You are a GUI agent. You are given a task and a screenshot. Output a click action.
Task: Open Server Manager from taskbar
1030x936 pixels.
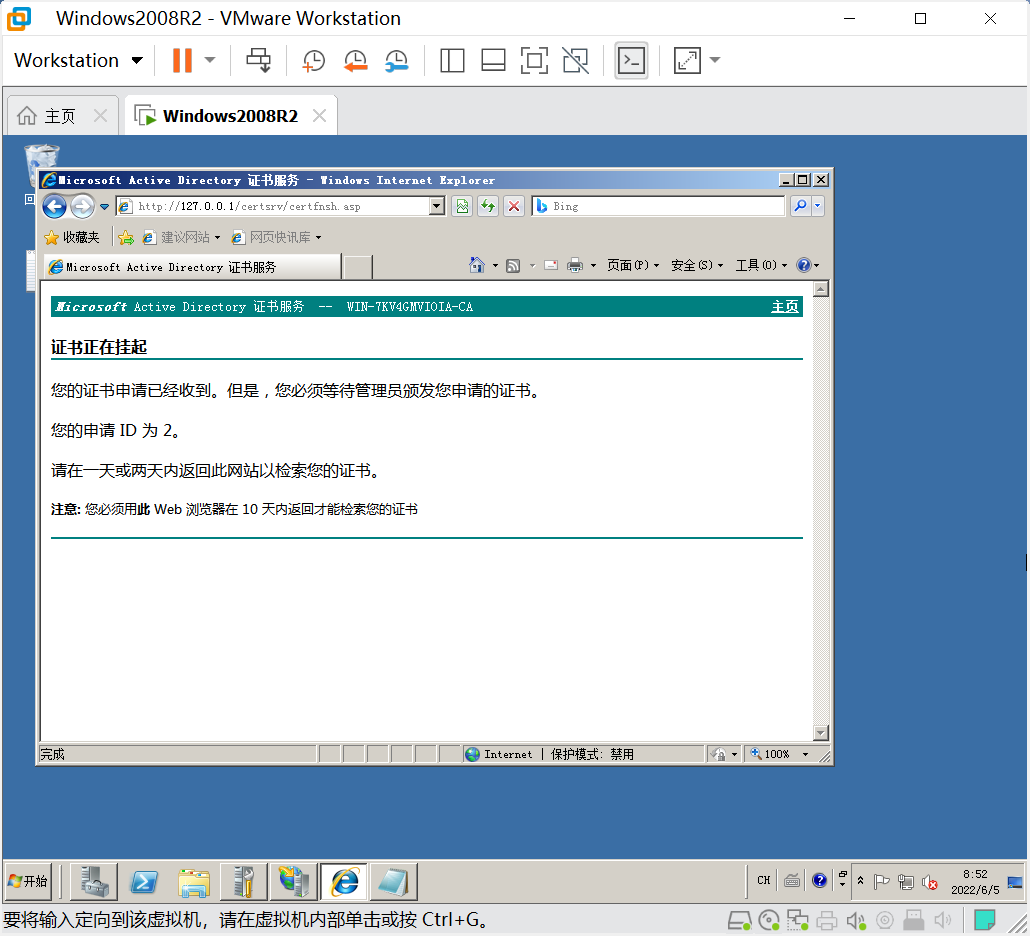[x=95, y=881]
